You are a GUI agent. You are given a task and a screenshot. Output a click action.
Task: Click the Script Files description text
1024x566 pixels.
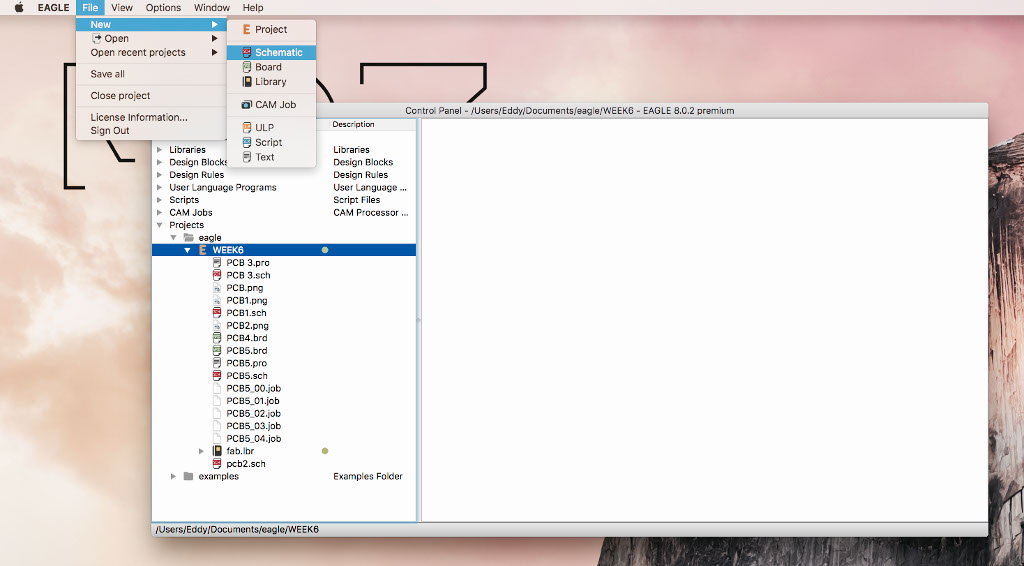pyautogui.click(x=357, y=200)
